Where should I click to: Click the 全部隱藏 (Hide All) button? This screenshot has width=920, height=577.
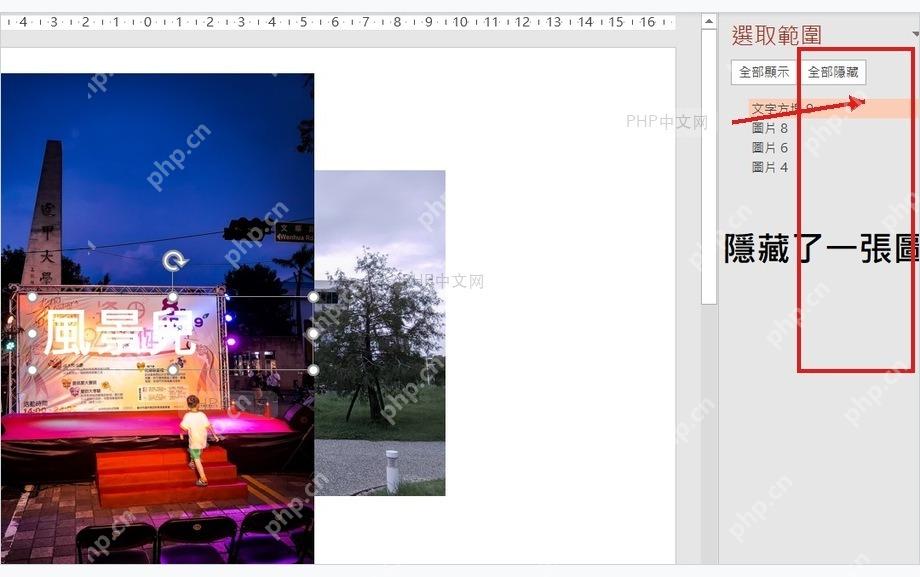coord(833,72)
